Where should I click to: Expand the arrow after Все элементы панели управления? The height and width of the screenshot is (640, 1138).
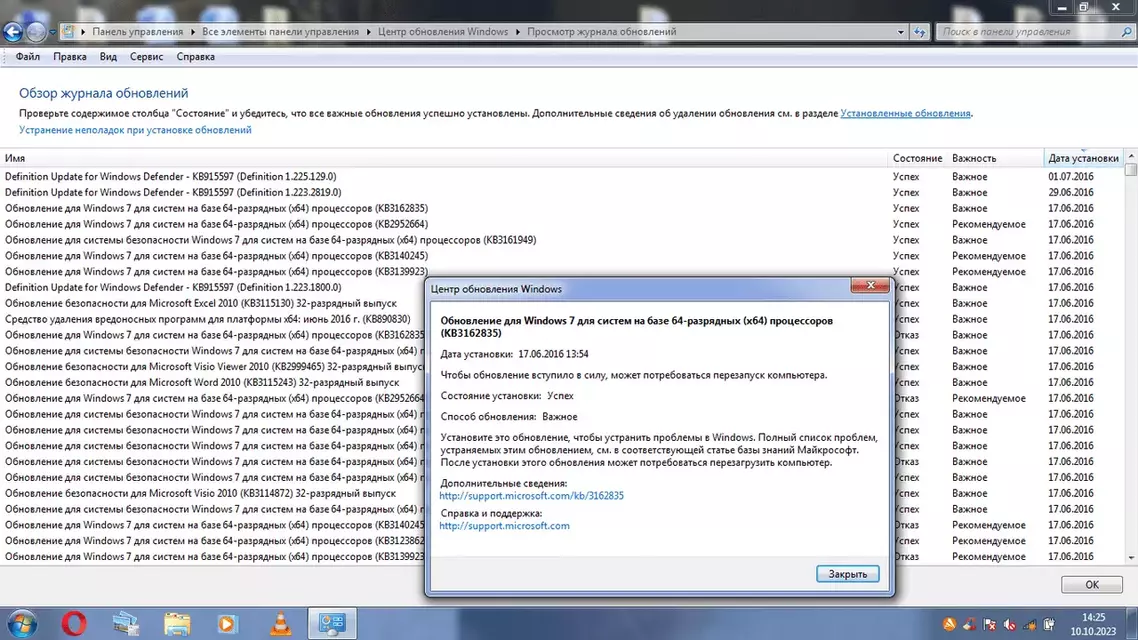369,32
